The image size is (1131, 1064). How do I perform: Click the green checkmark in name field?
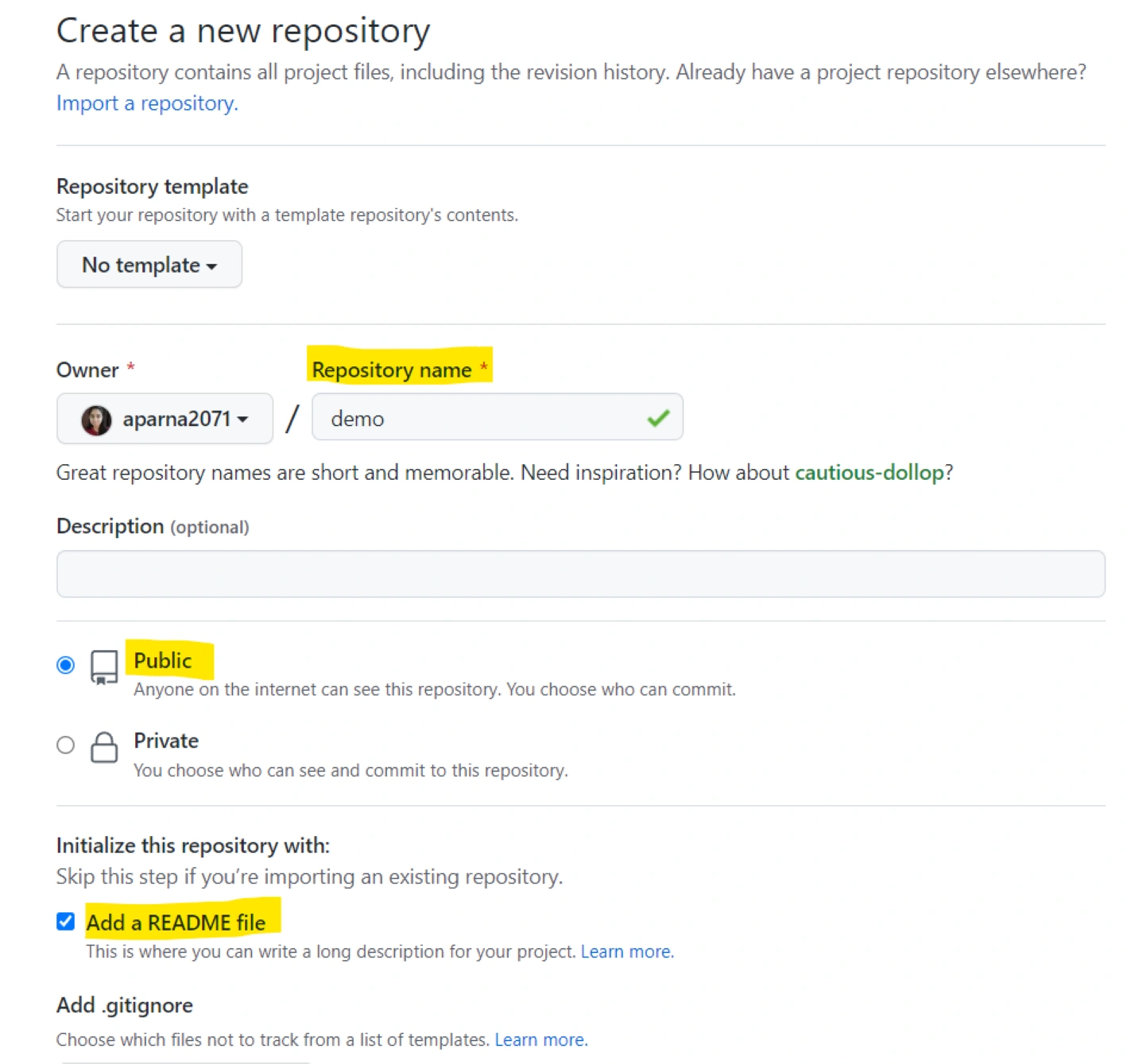[x=658, y=418]
